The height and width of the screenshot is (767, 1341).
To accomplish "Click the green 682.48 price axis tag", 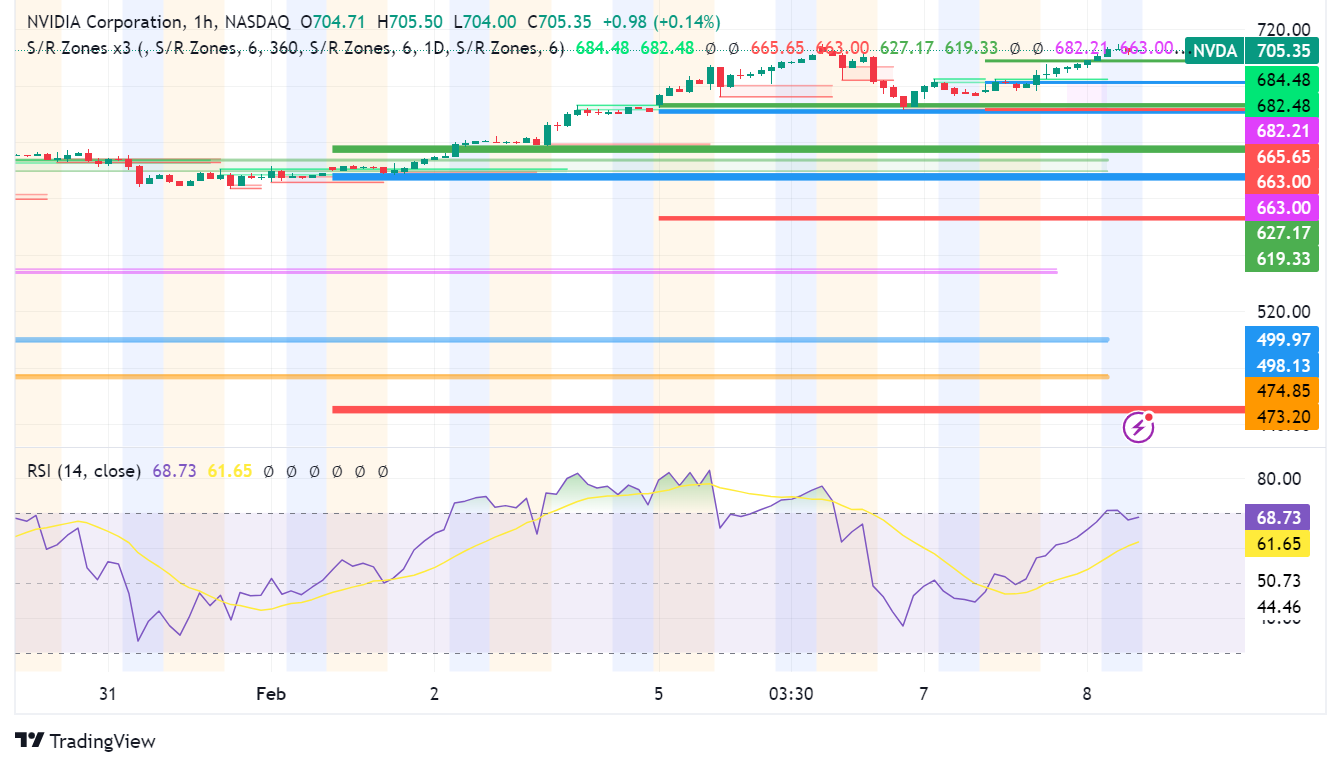I will click(x=1283, y=105).
